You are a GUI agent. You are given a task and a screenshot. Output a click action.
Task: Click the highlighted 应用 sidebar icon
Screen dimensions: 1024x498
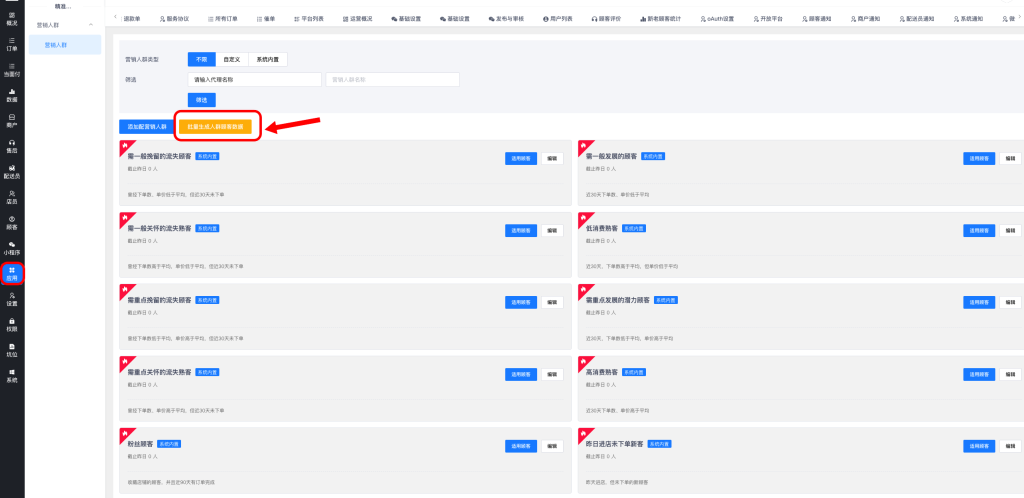12,273
